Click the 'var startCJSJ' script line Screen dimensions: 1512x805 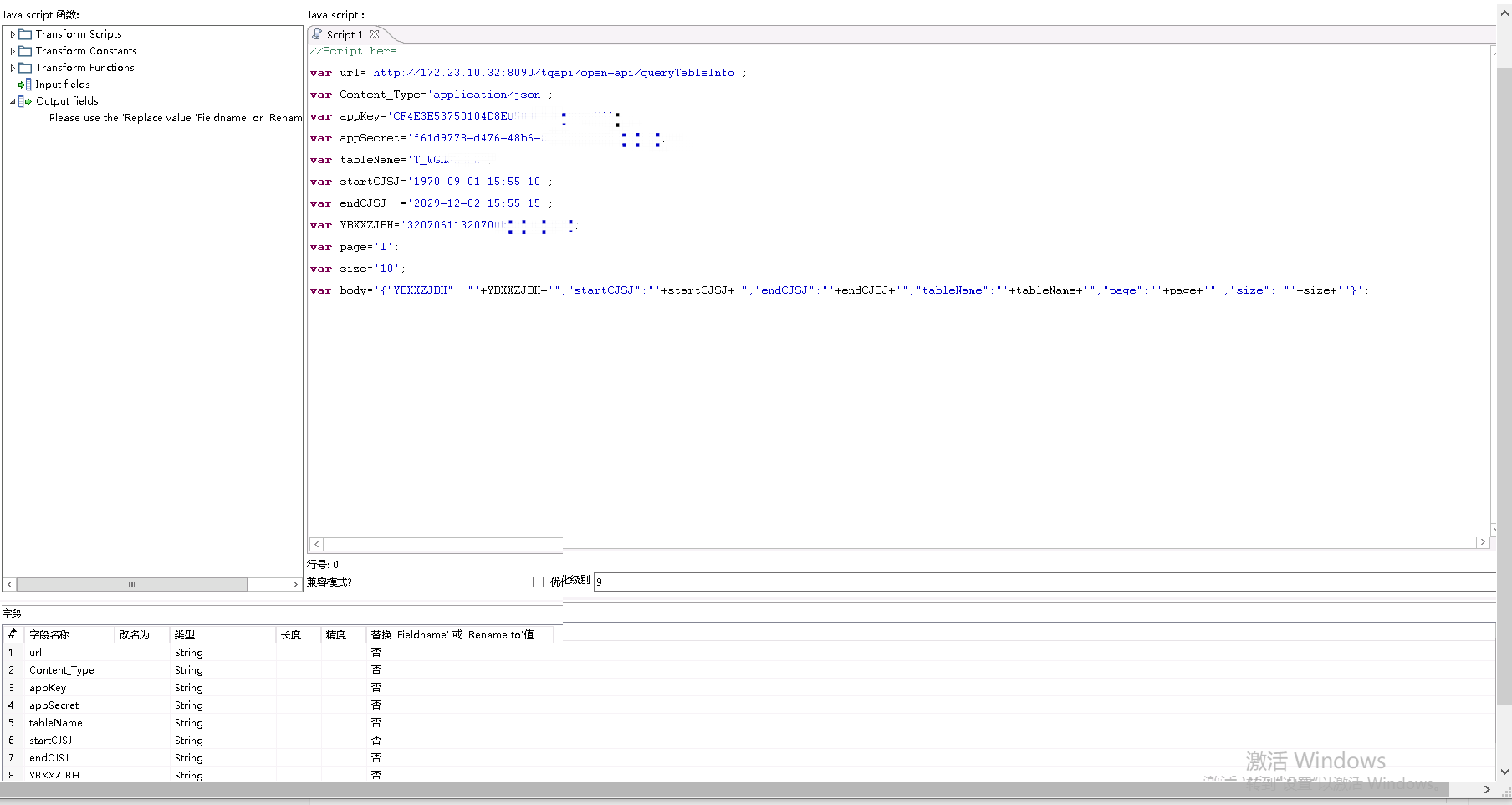(431, 182)
